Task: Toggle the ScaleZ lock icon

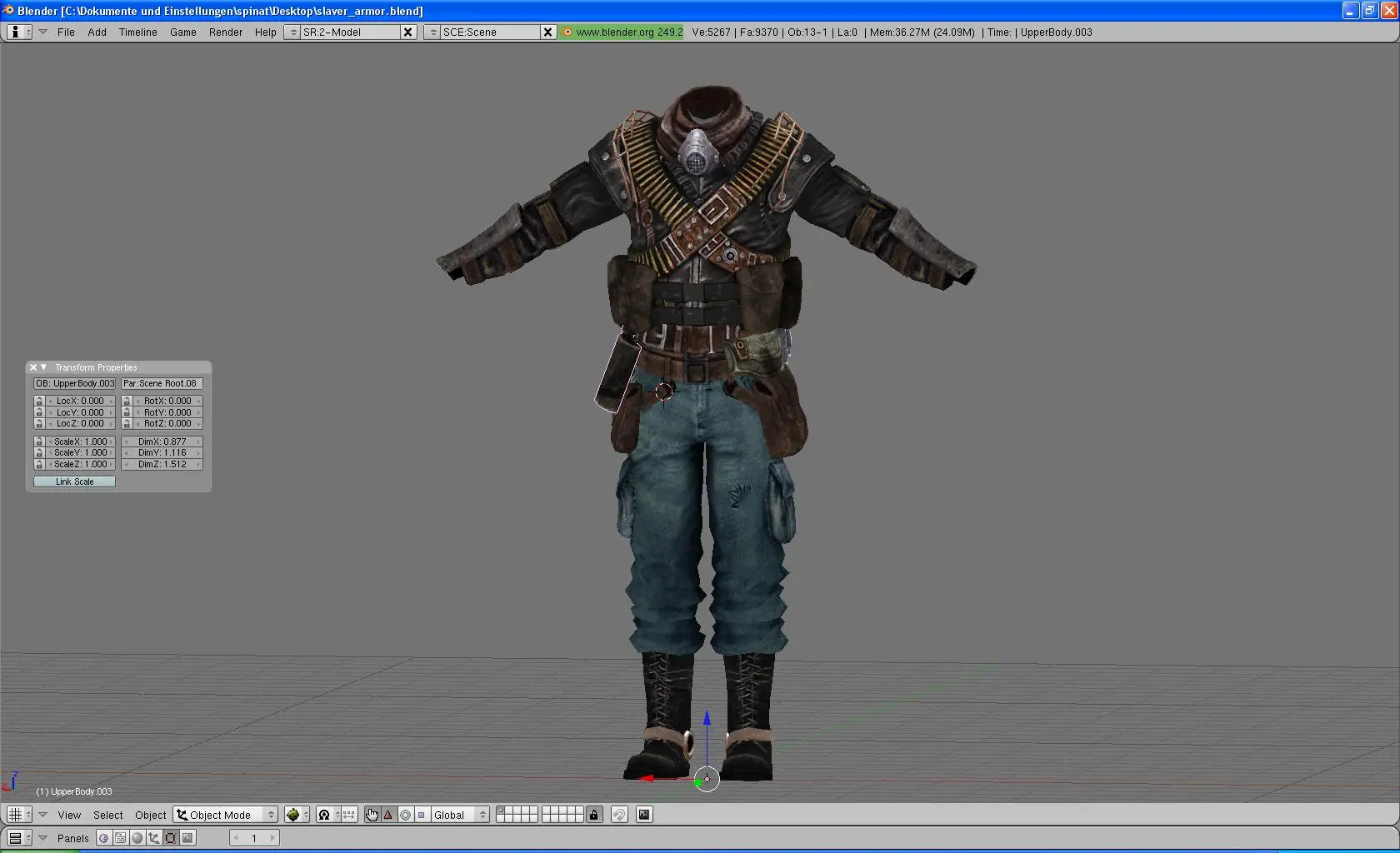Action: click(39, 464)
